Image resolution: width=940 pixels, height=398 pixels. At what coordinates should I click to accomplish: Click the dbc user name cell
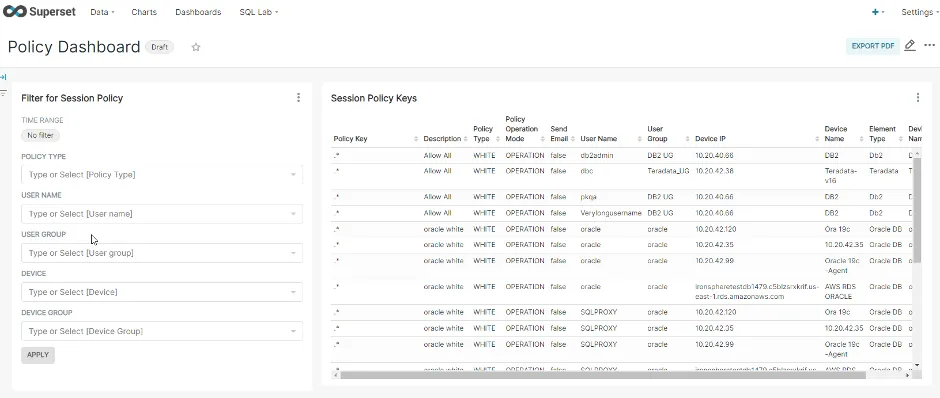[587, 171]
